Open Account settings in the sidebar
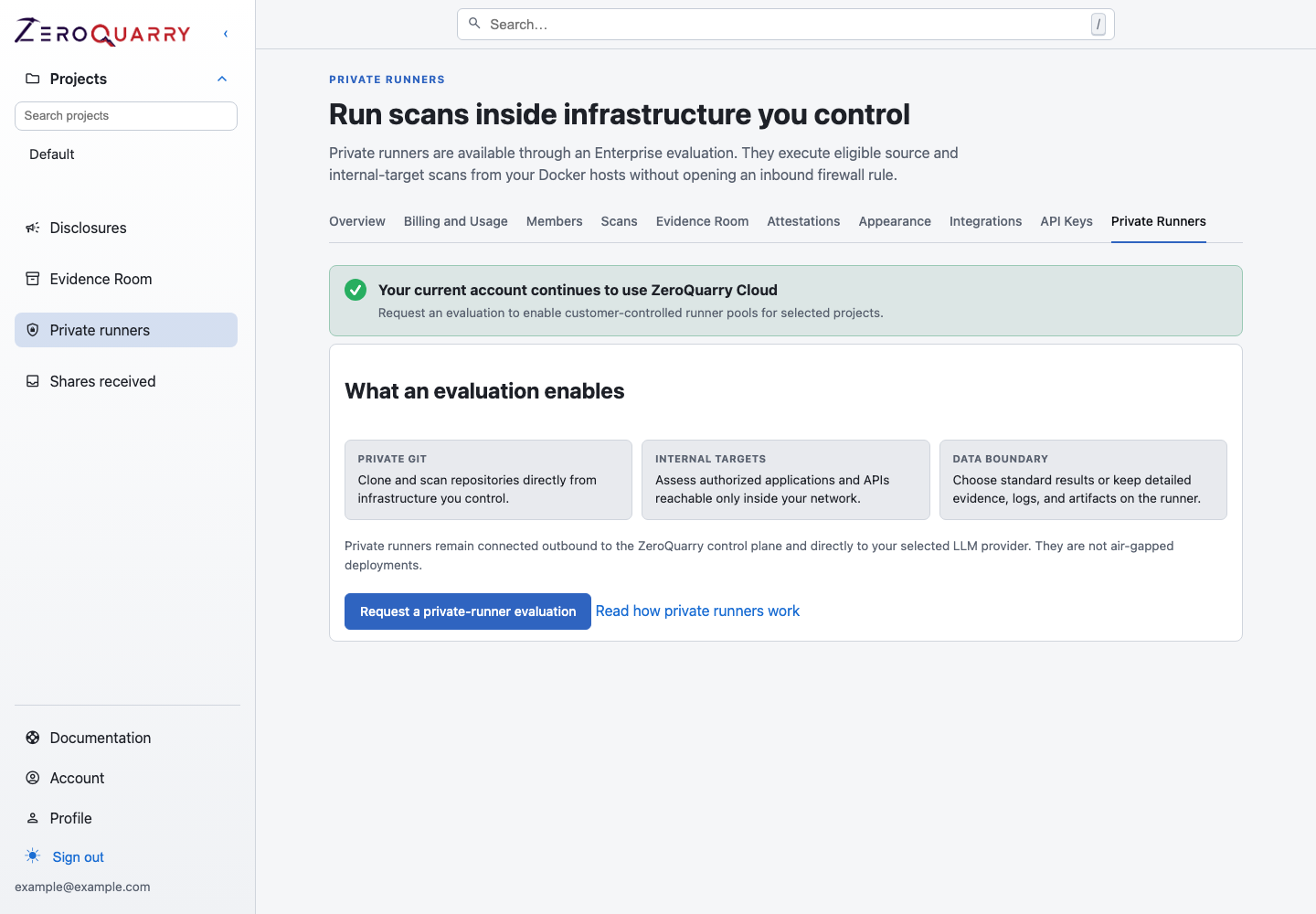1316x914 pixels. [78, 778]
